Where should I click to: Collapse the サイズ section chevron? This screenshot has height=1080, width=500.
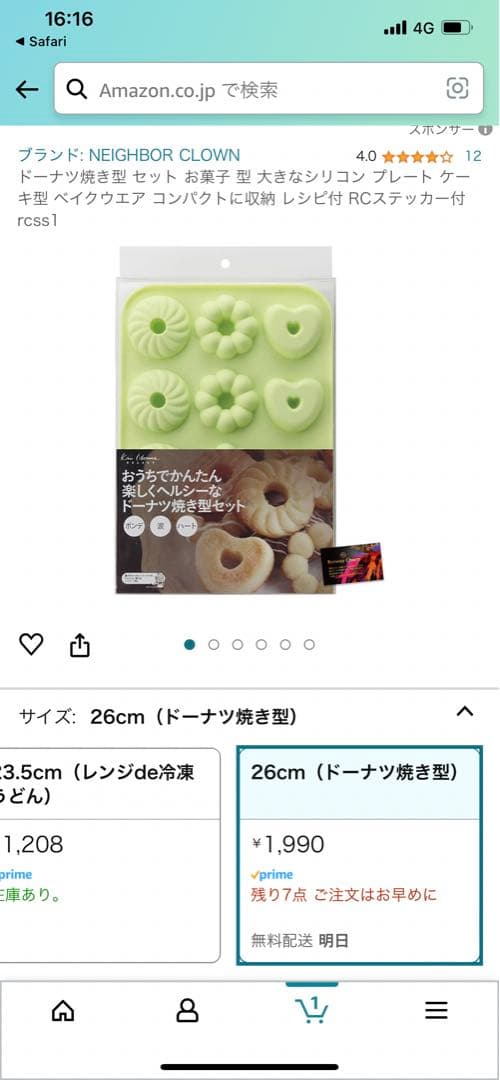click(x=465, y=712)
